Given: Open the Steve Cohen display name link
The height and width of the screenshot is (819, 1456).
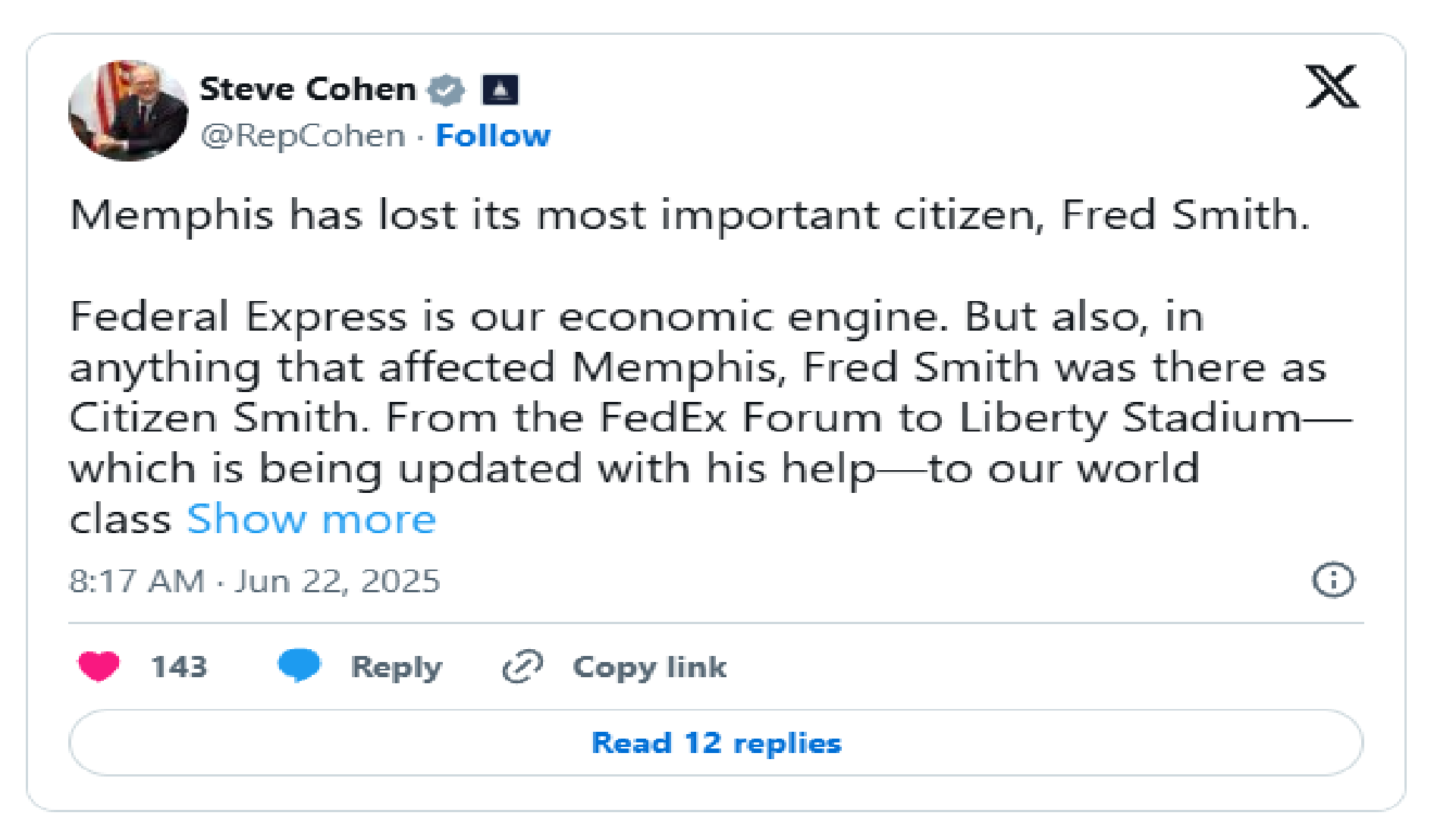Looking at the screenshot, I should tap(307, 89).
